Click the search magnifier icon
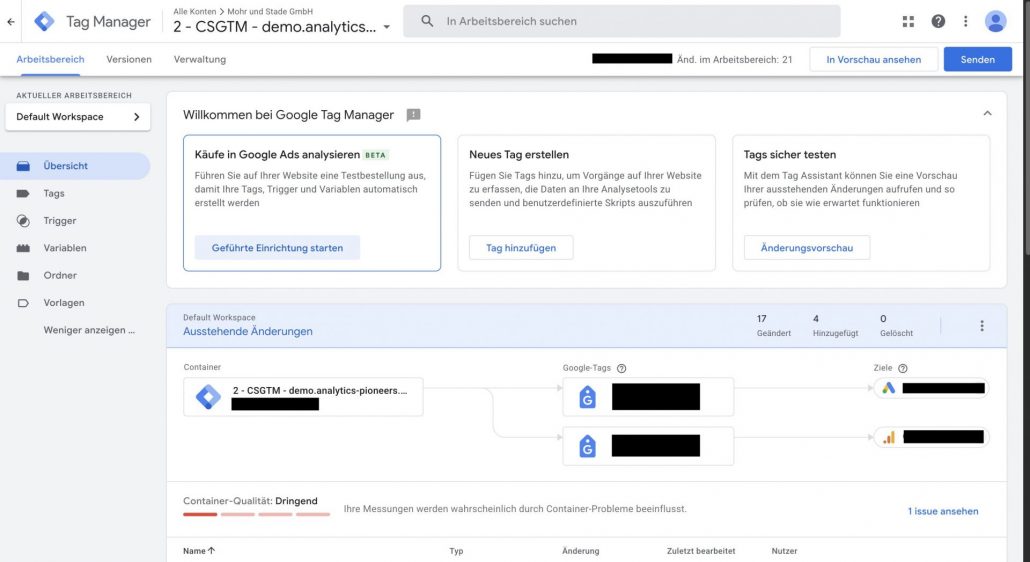The image size is (1030, 562). point(427,21)
